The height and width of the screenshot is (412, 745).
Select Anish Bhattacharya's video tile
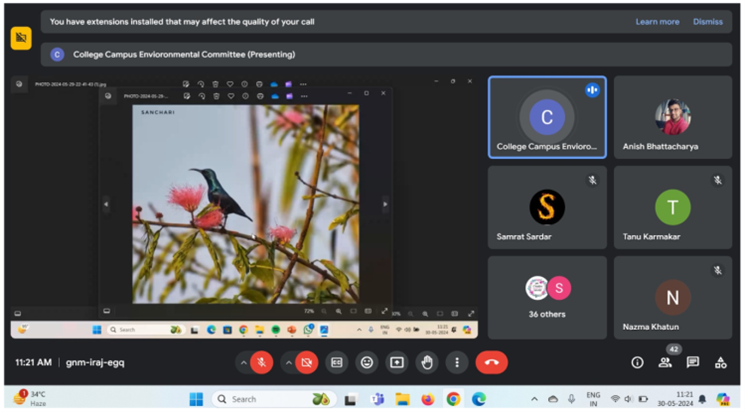tap(672, 117)
